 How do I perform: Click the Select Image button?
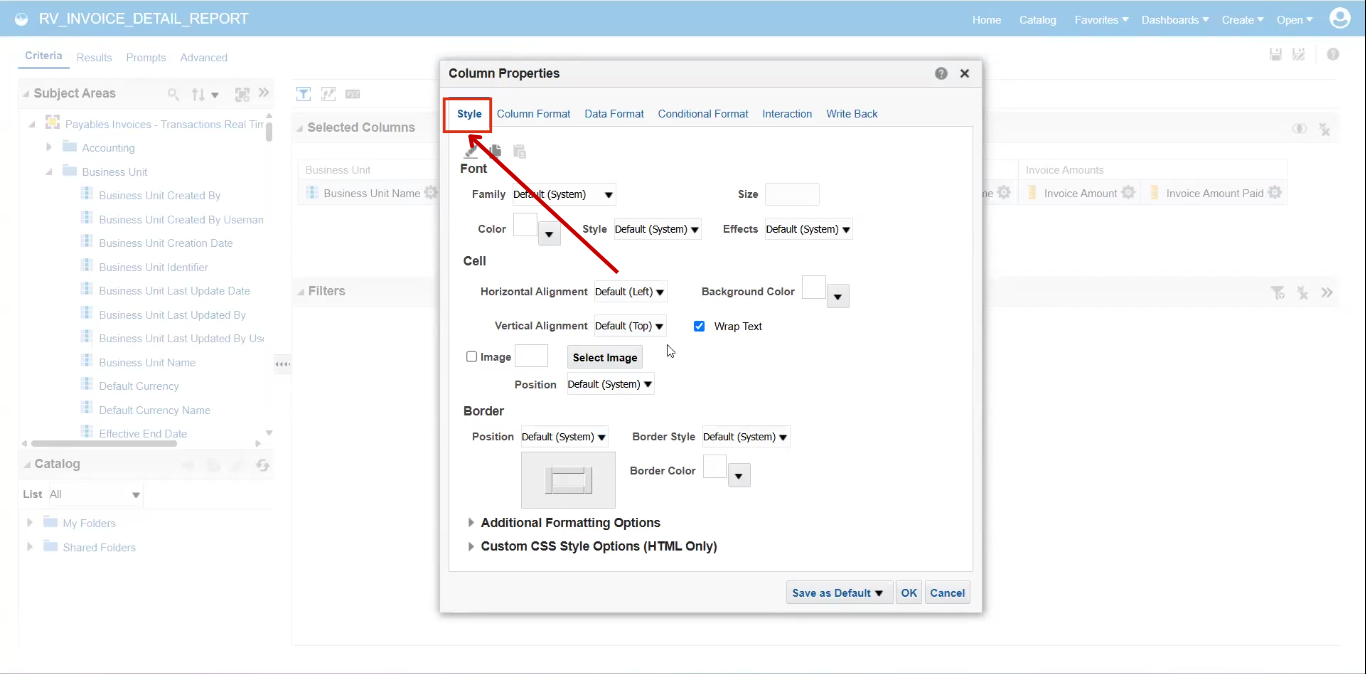(604, 357)
